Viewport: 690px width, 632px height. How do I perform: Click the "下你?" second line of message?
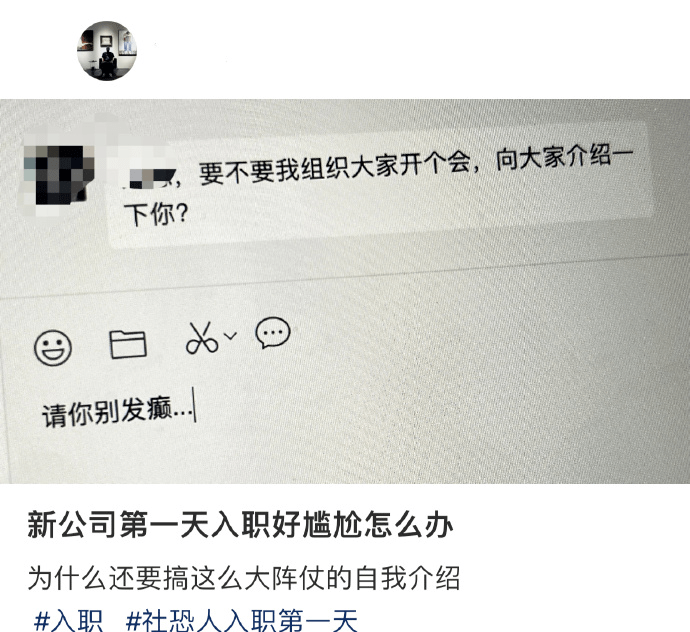(x=156, y=214)
